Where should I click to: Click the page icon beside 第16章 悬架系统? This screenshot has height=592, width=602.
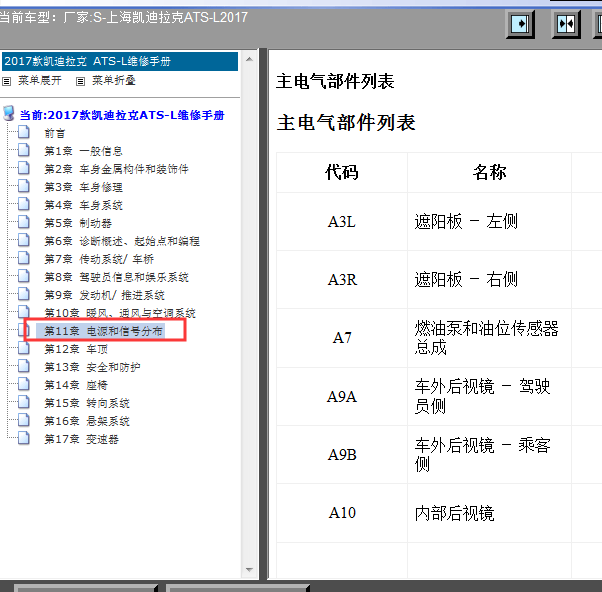24,420
